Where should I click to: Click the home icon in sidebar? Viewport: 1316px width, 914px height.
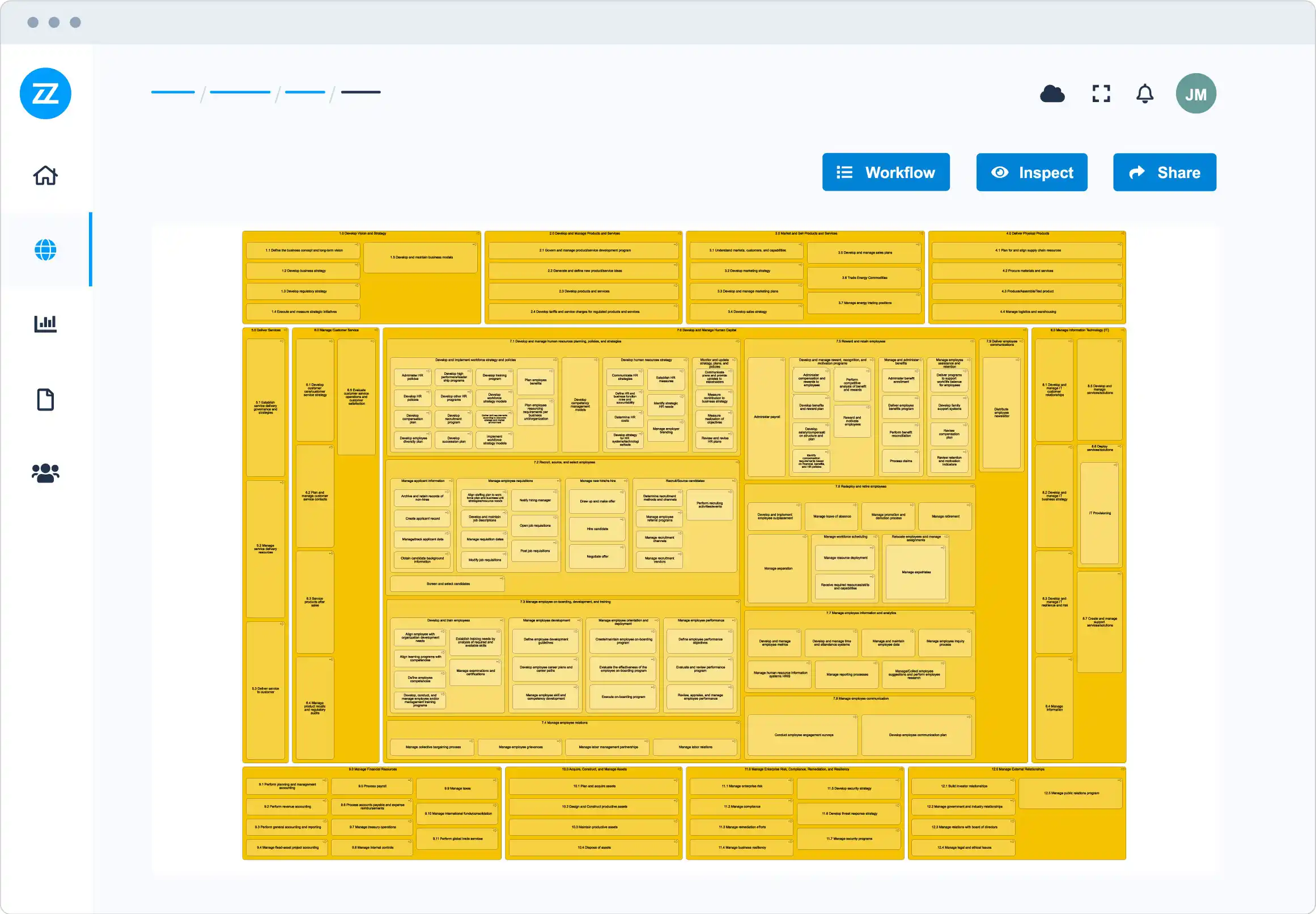tap(45, 175)
